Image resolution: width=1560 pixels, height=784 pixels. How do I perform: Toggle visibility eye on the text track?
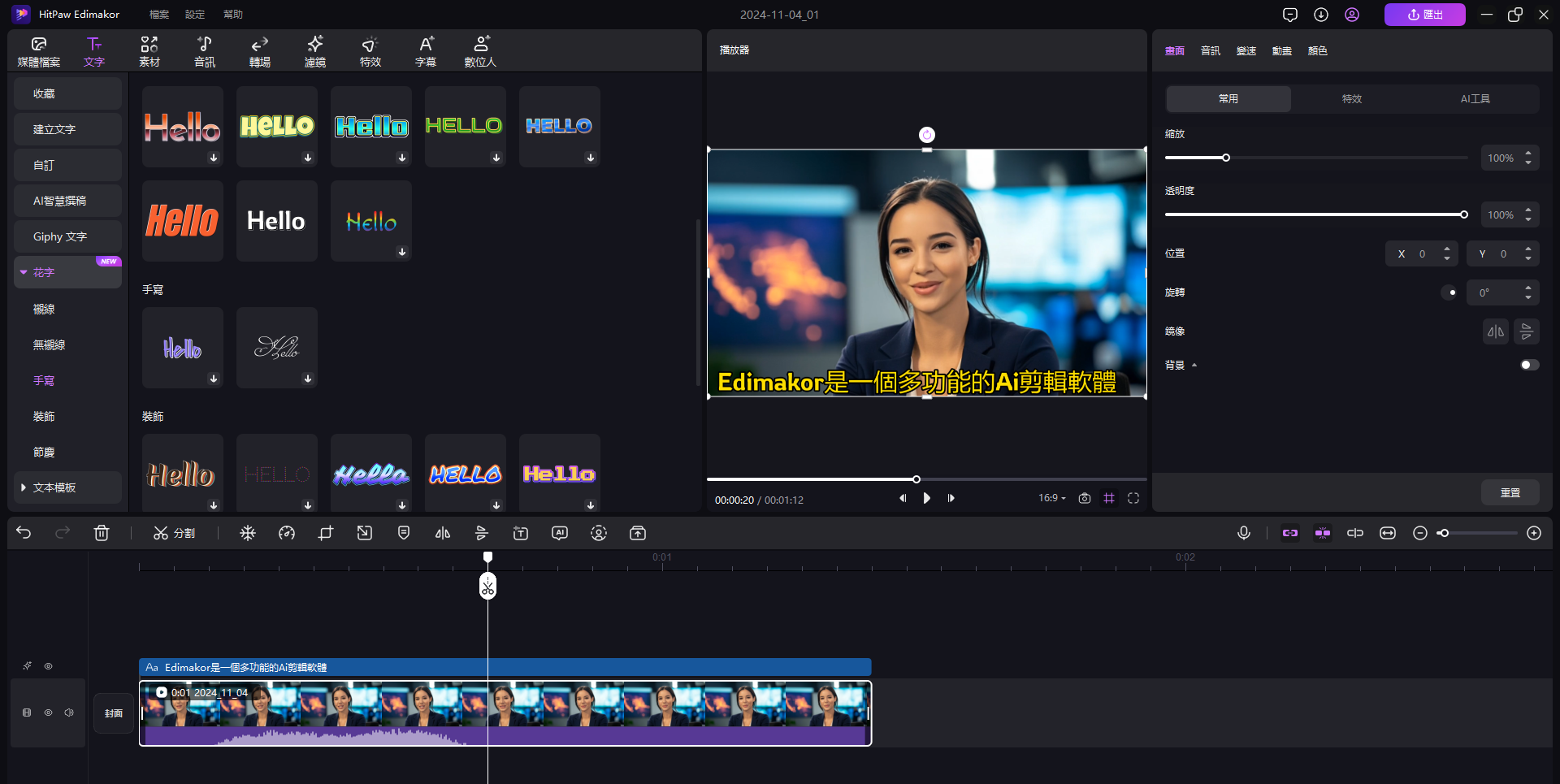(x=49, y=666)
